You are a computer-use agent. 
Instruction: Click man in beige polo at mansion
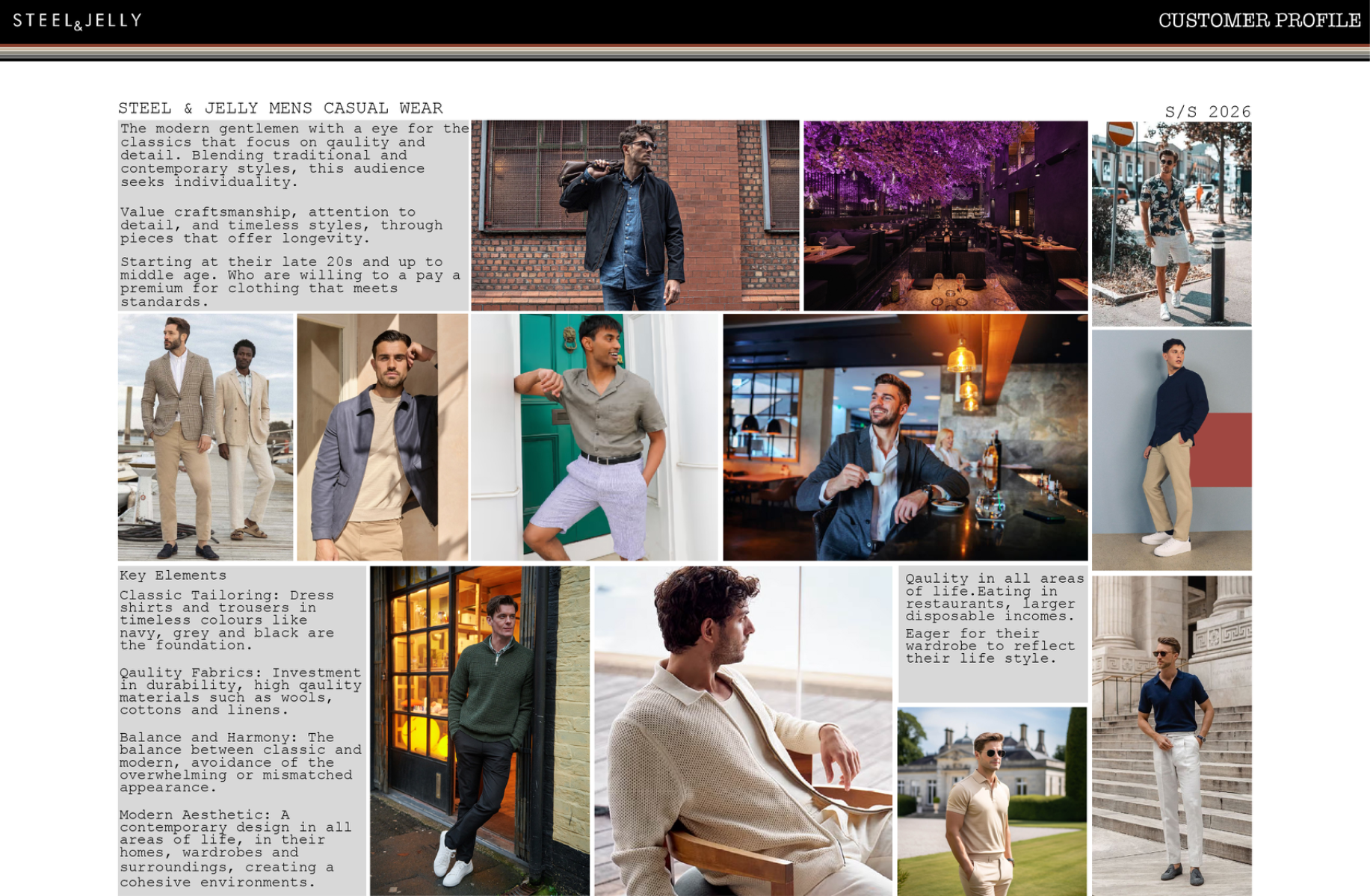[x=992, y=801]
